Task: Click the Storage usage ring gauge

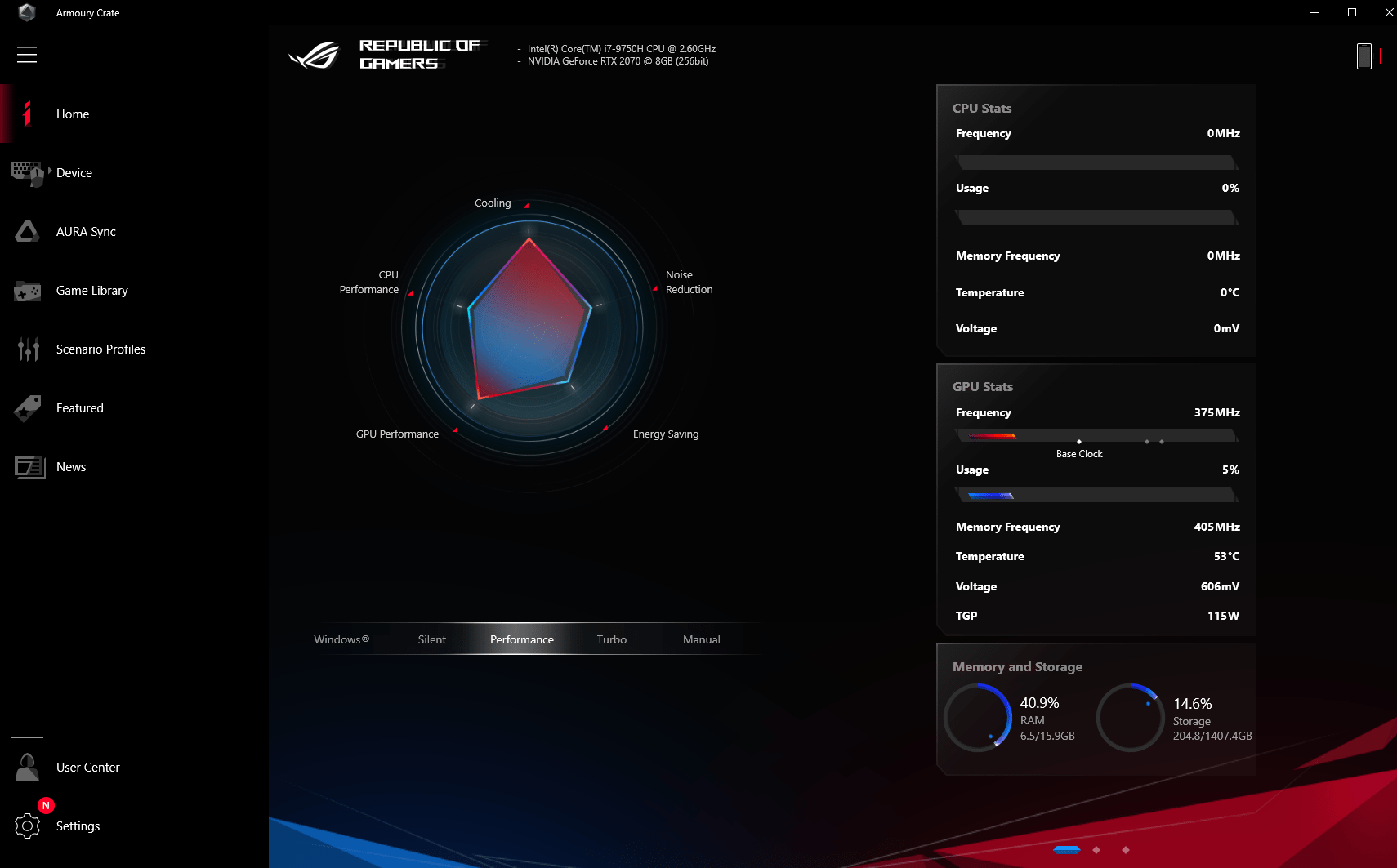Action: click(x=1131, y=718)
